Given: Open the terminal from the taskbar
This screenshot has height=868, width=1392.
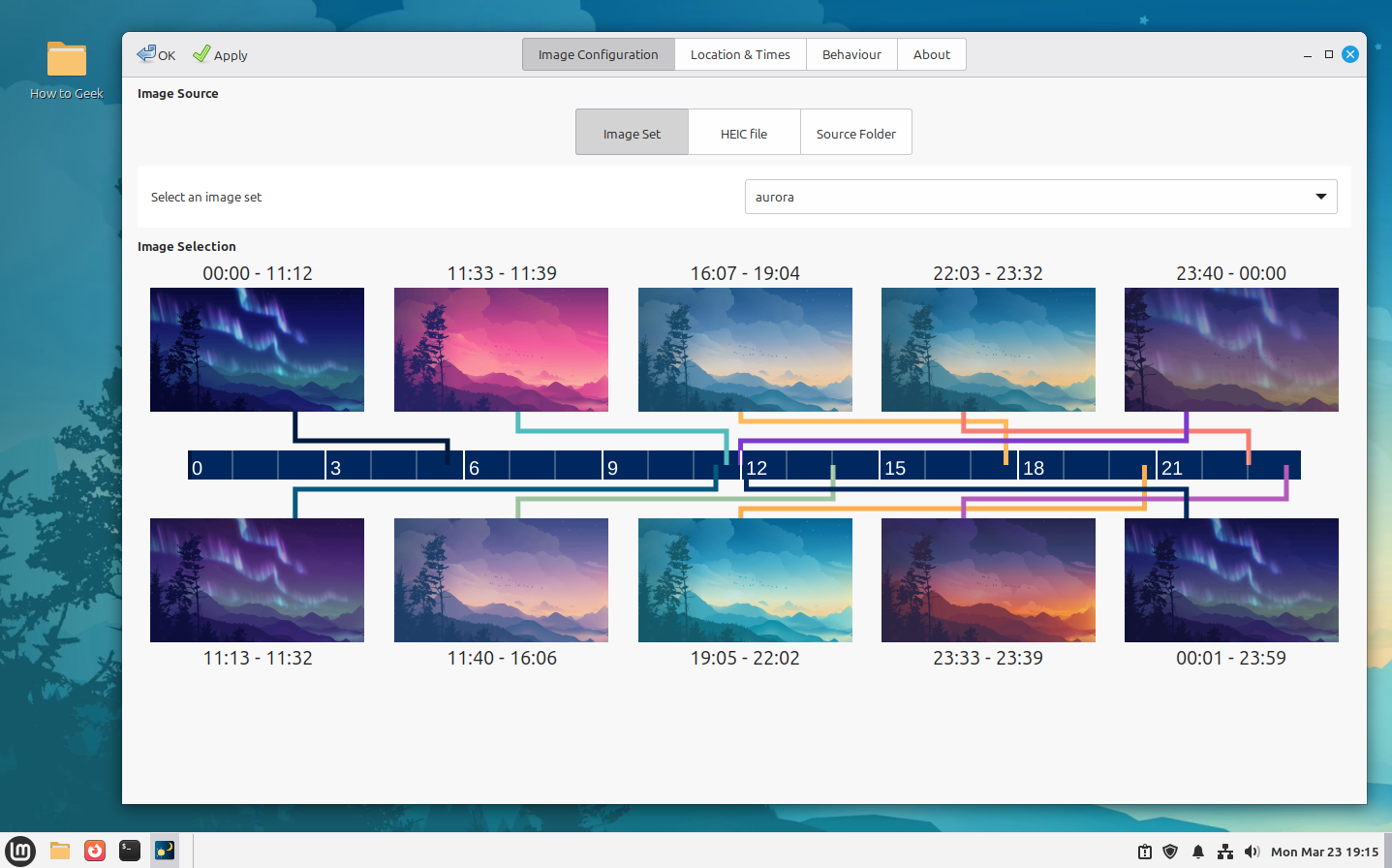Looking at the screenshot, I should click(x=130, y=851).
